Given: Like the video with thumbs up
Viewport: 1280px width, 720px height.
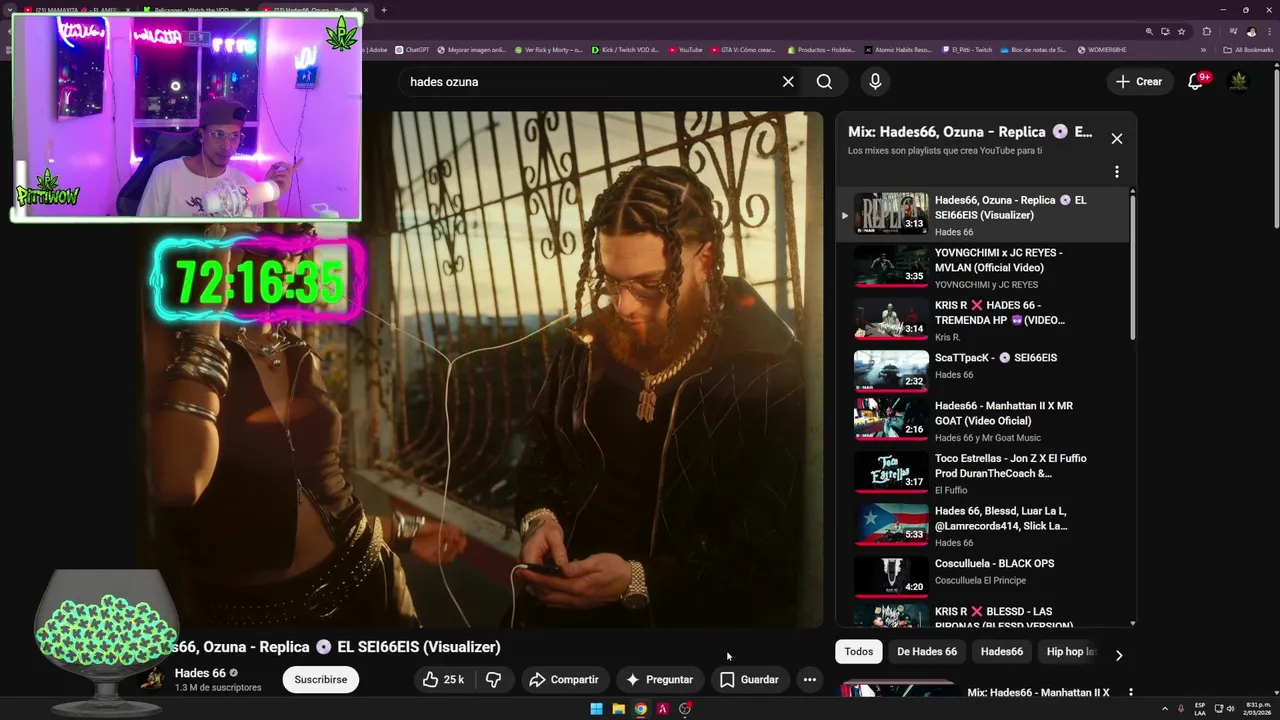Looking at the screenshot, I should pos(443,680).
